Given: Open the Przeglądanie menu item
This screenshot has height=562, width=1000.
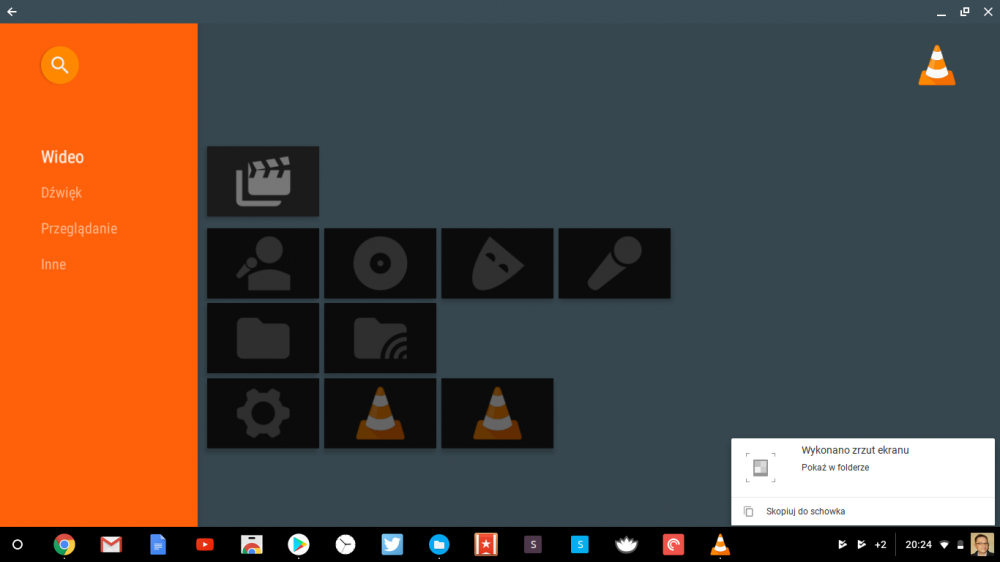Looking at the screenshot, I should point(79,228).
